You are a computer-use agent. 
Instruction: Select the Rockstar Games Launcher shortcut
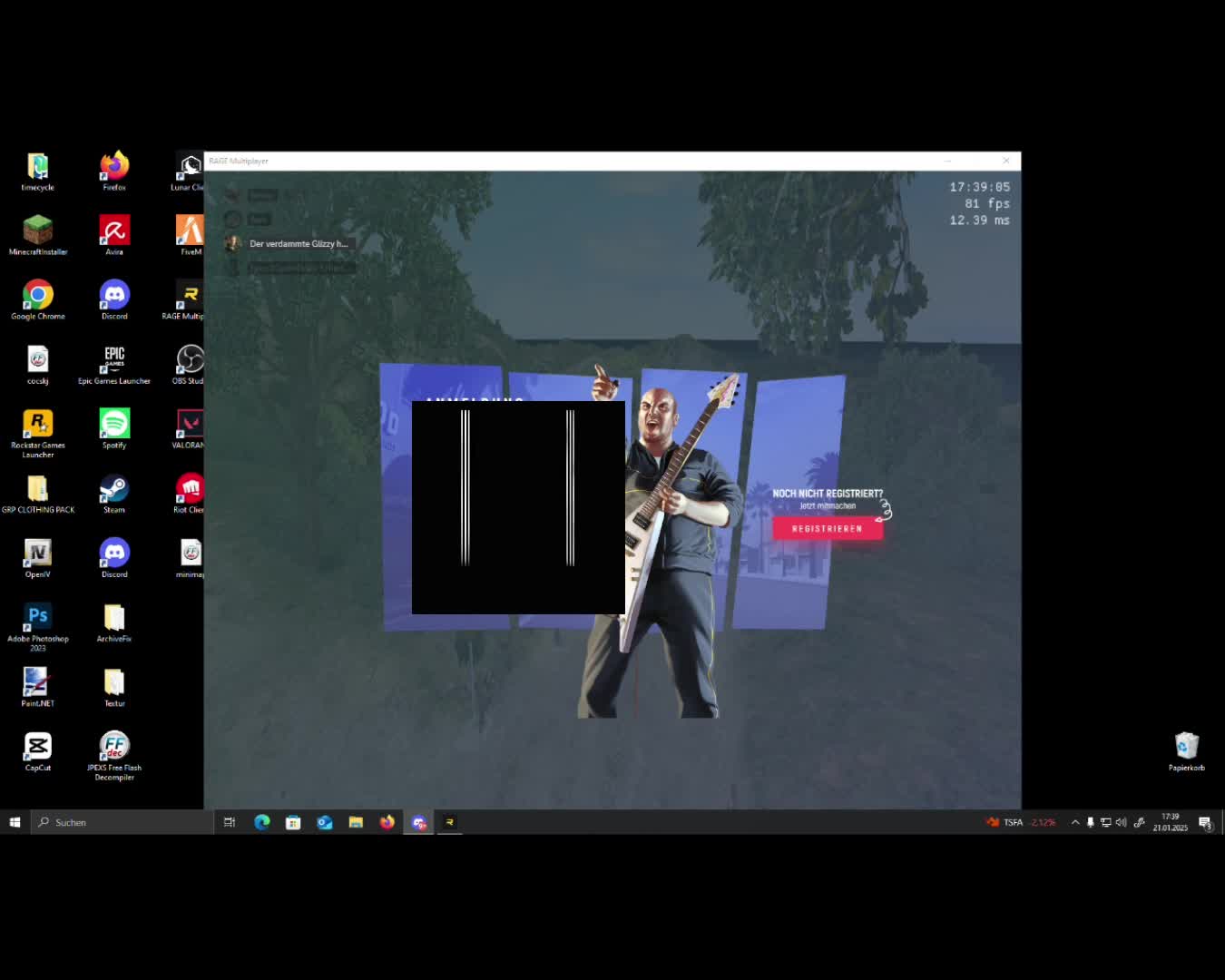37,433
